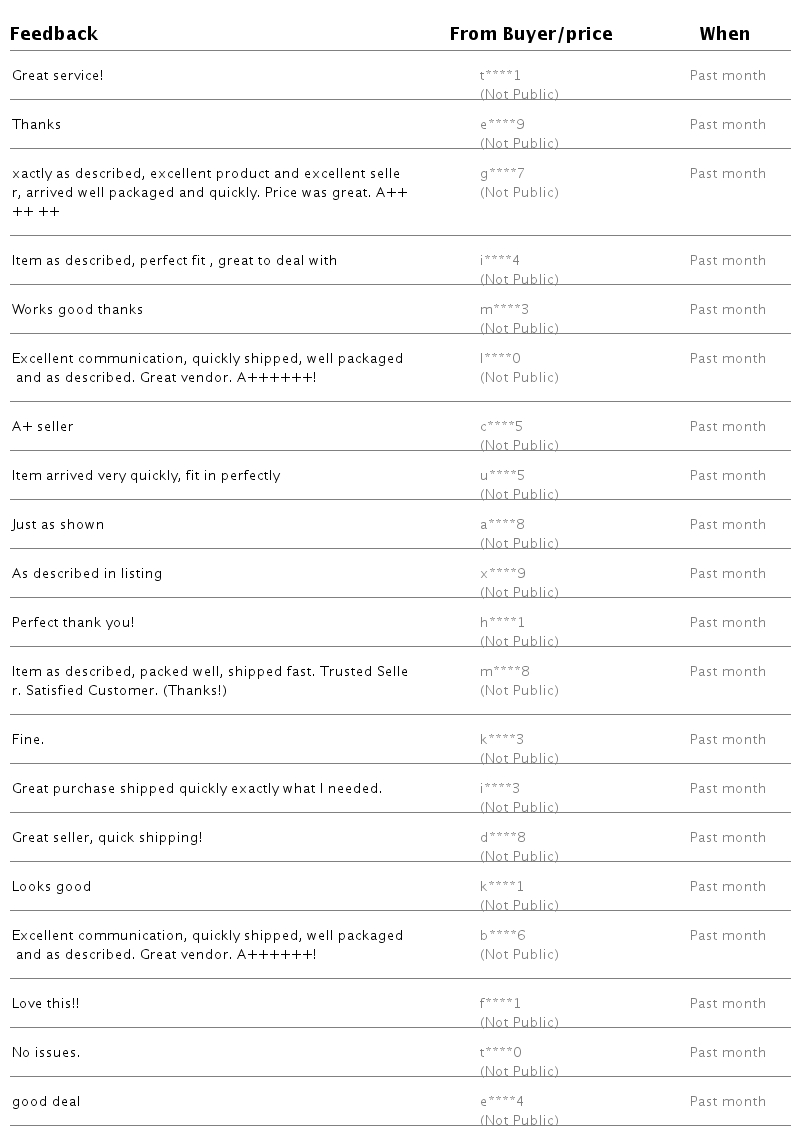The width and height of the screenshot is (800, 1126).
Task: Open buyer i****4 profile
Action: tap(499, 260)
